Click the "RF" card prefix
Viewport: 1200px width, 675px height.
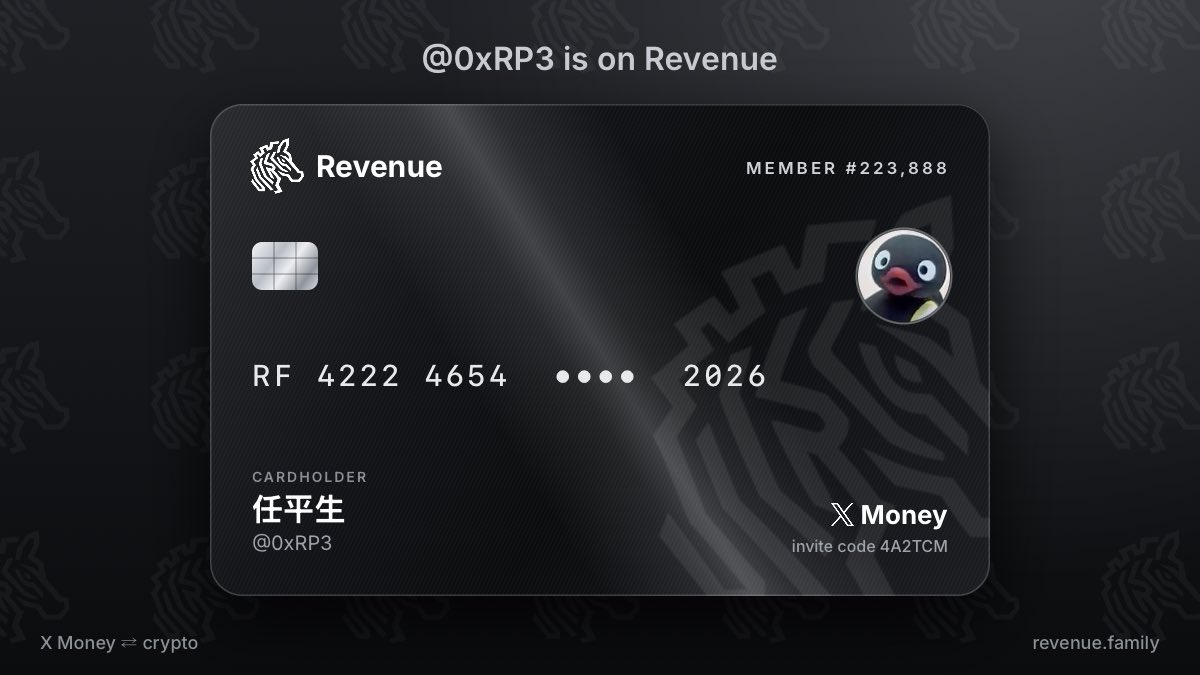pyautogui.click(x=271, y=376)
